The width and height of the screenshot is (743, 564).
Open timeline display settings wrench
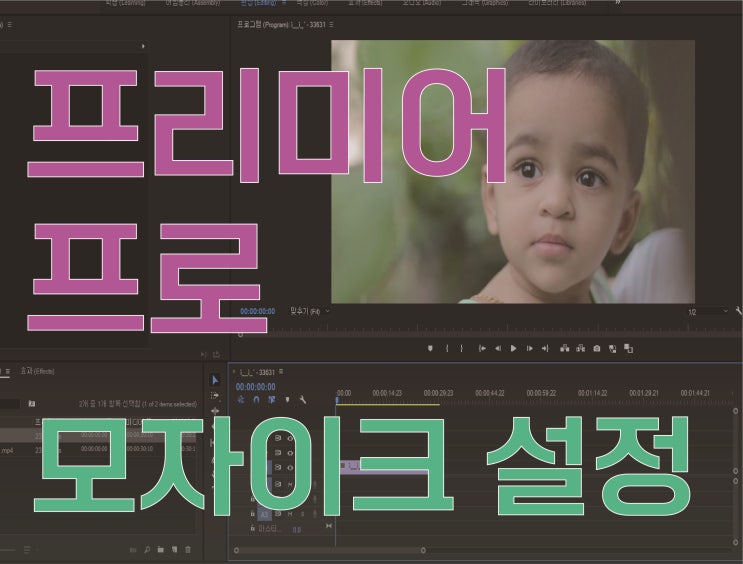pyautogui.click(x=302, y=400)
